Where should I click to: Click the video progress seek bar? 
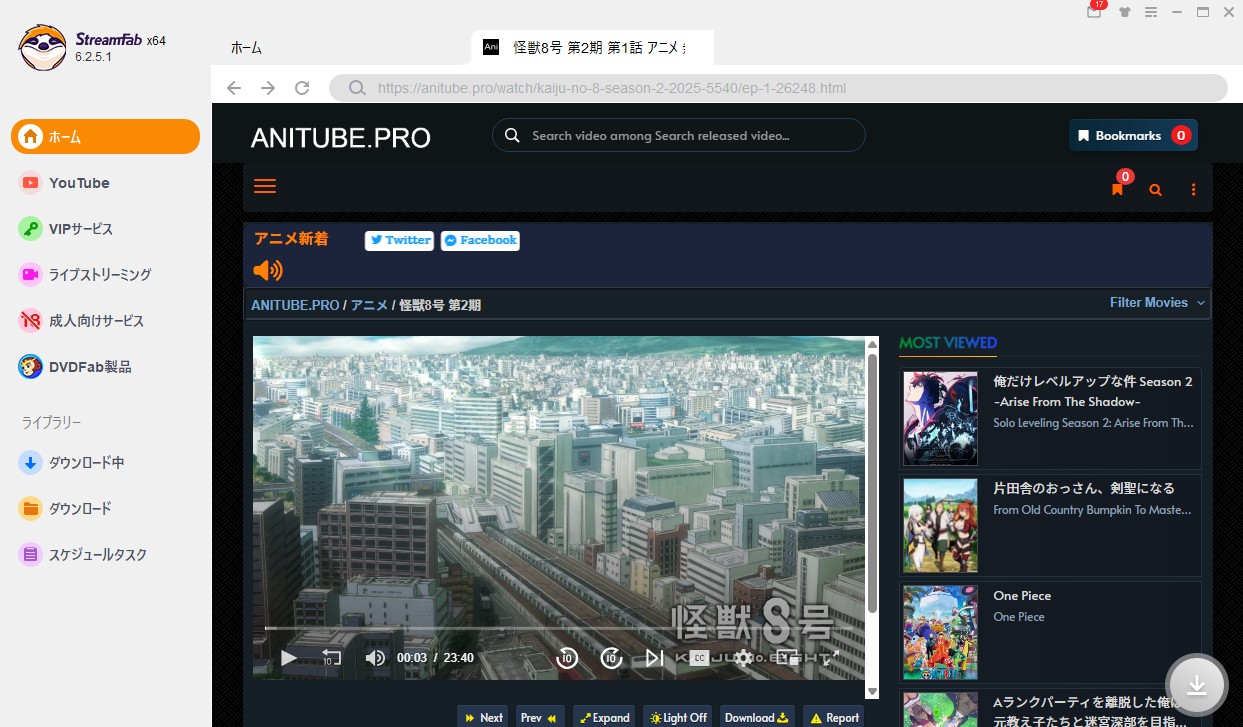[560, 628]
